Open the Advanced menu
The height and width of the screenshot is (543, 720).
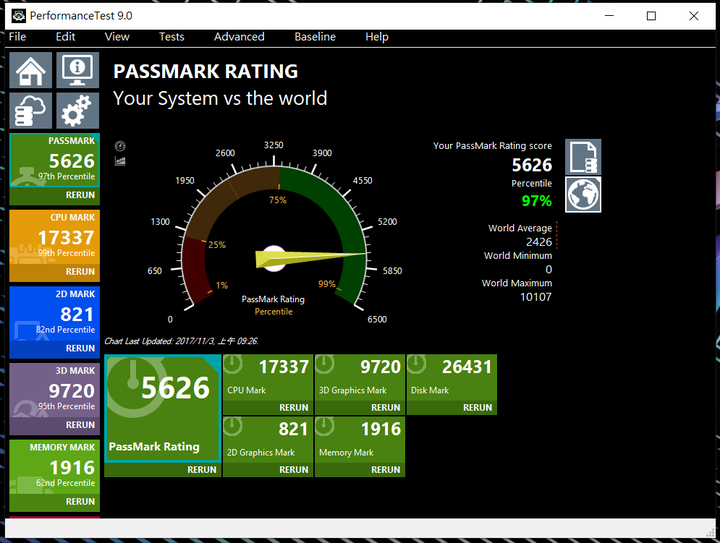click(x=239, y=37)
